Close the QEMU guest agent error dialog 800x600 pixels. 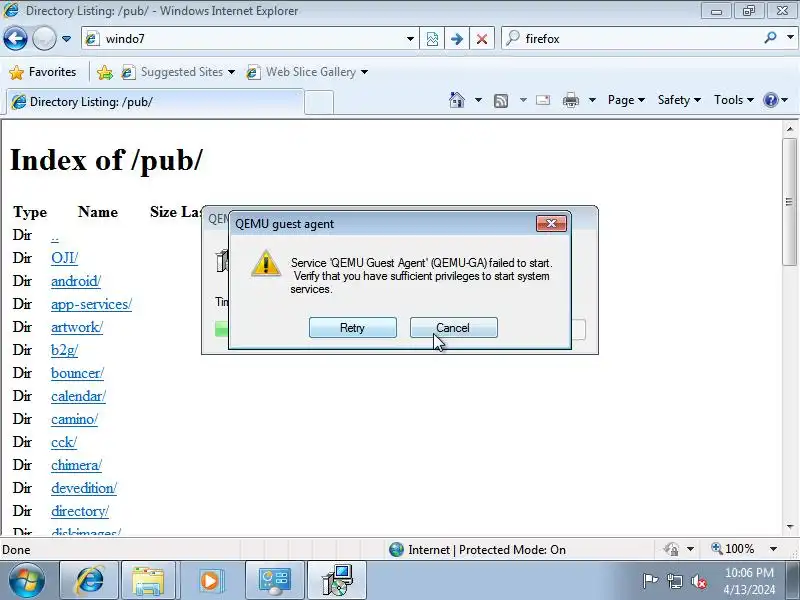pyautogui.click(x=552, y=223)
